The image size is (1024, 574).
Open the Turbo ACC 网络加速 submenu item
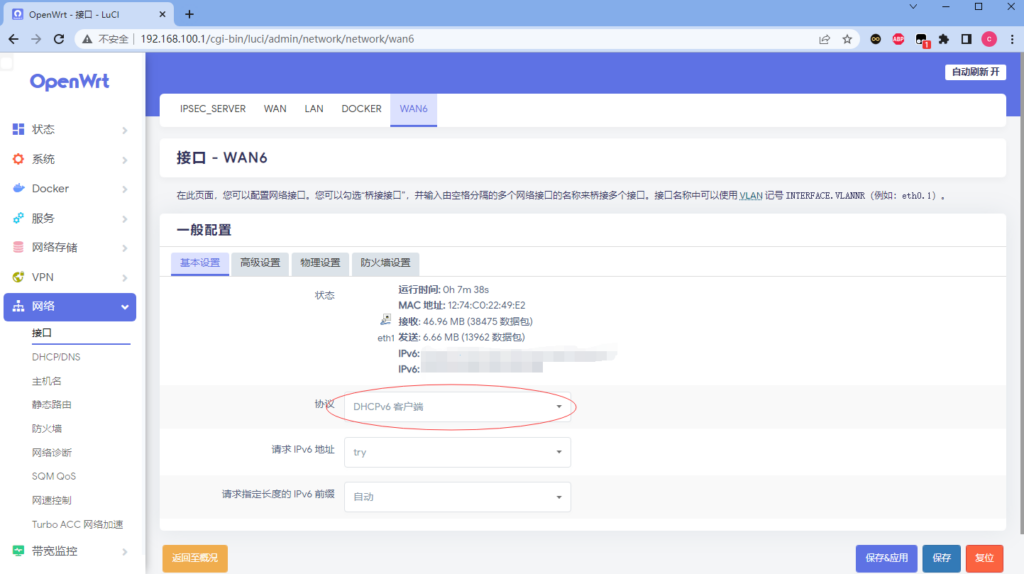tap(77, 524)
